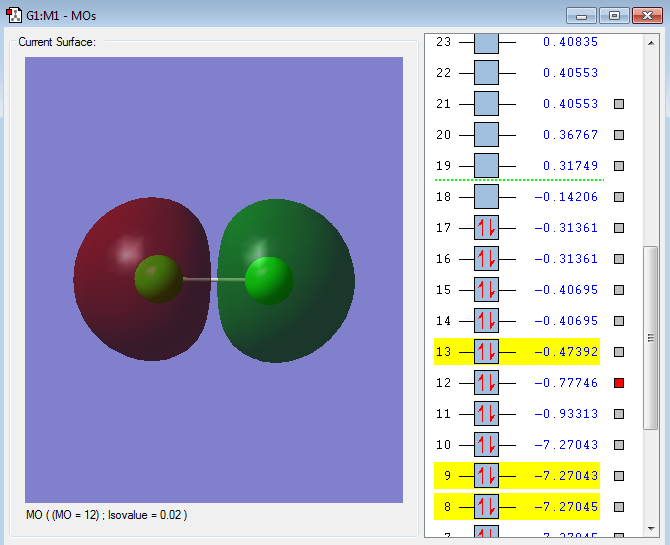Click the G1:M1 window title bar icon

15,15
